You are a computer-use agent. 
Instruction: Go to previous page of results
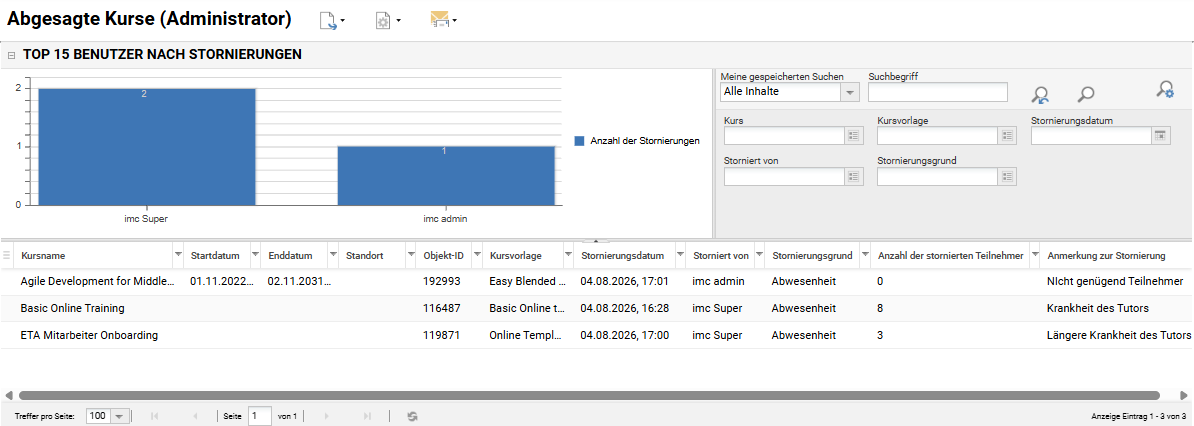[195, 416]
